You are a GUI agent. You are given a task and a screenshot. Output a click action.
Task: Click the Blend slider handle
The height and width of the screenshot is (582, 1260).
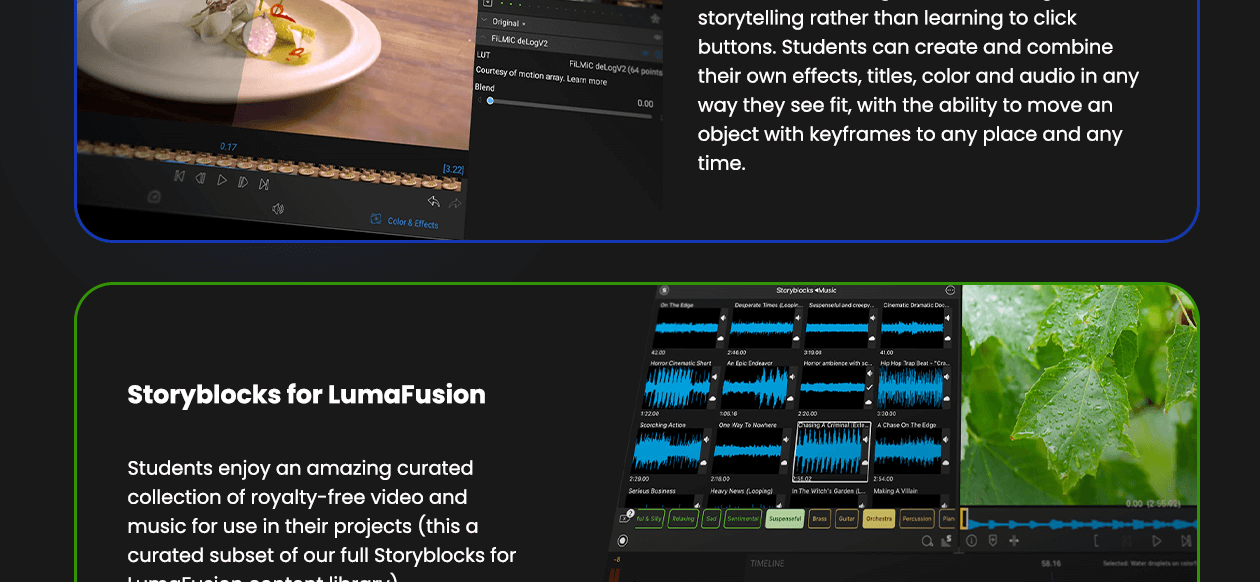click(490, 100)
